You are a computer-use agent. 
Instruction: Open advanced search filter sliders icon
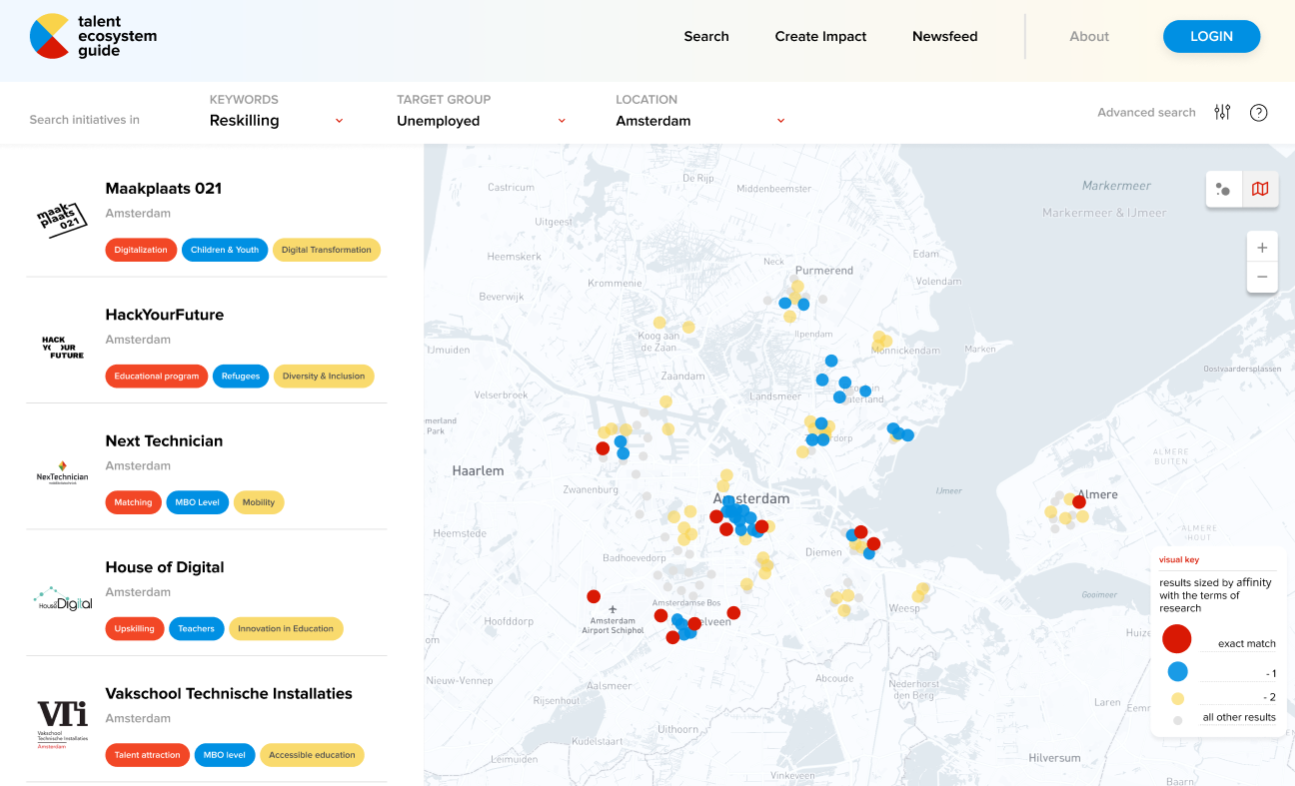tap(1222, 112)
